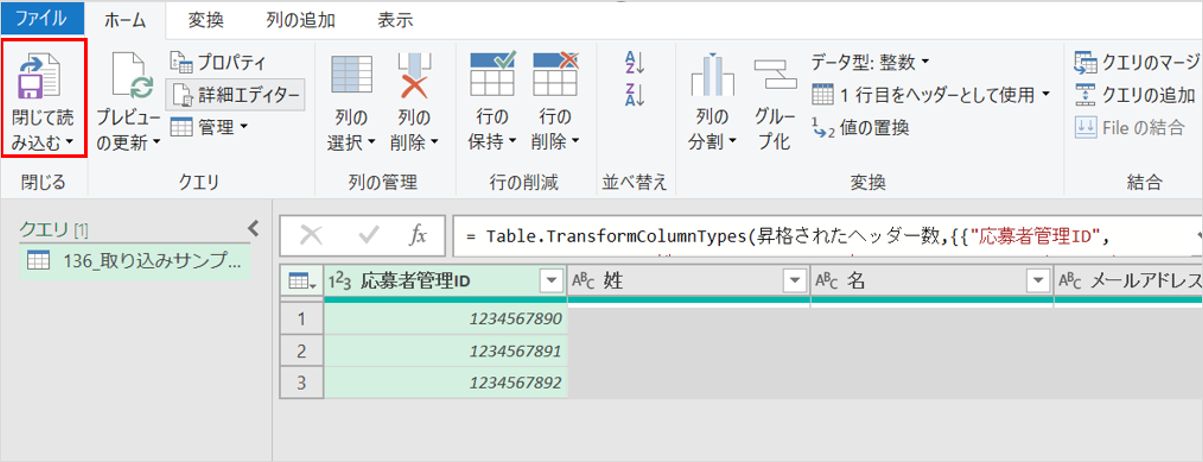Click the 123 type icon of 応募者管理ID
This screenshot has width=1203, height=462.
(341, 282)
